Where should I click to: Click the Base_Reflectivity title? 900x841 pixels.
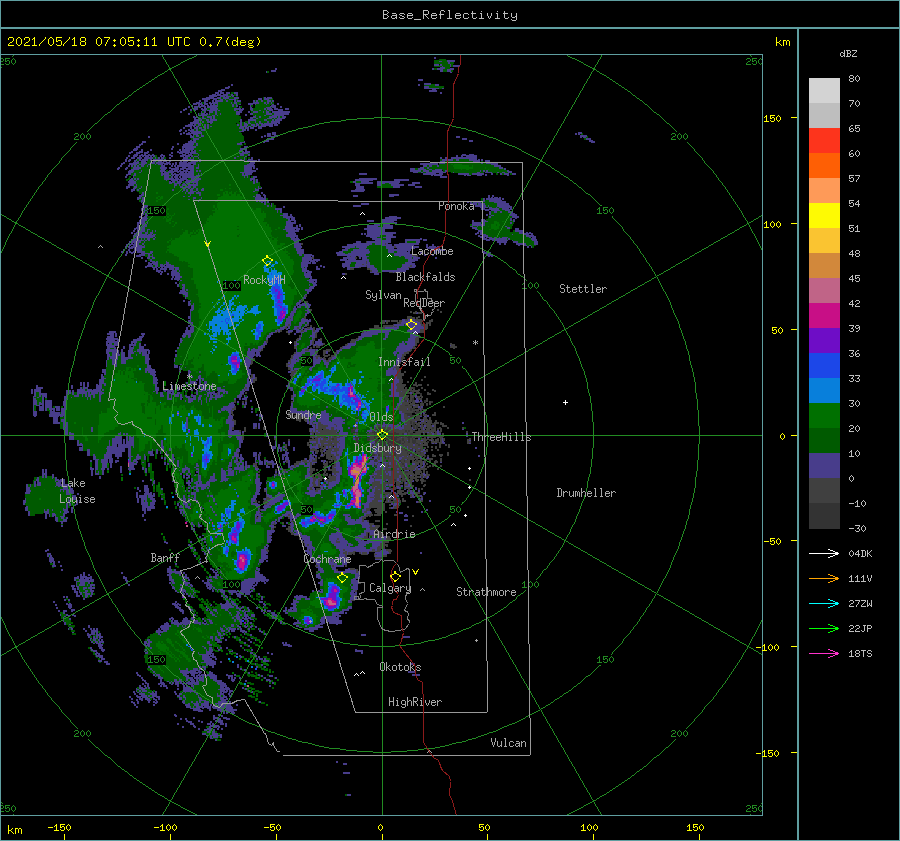pyautogui.click(x=450, y=15)
